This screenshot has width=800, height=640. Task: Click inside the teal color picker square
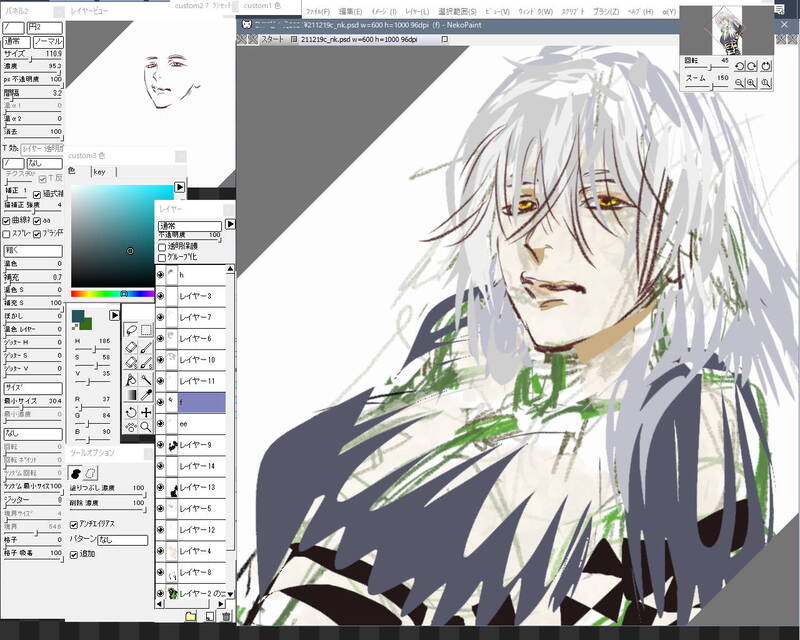point(122,236)
